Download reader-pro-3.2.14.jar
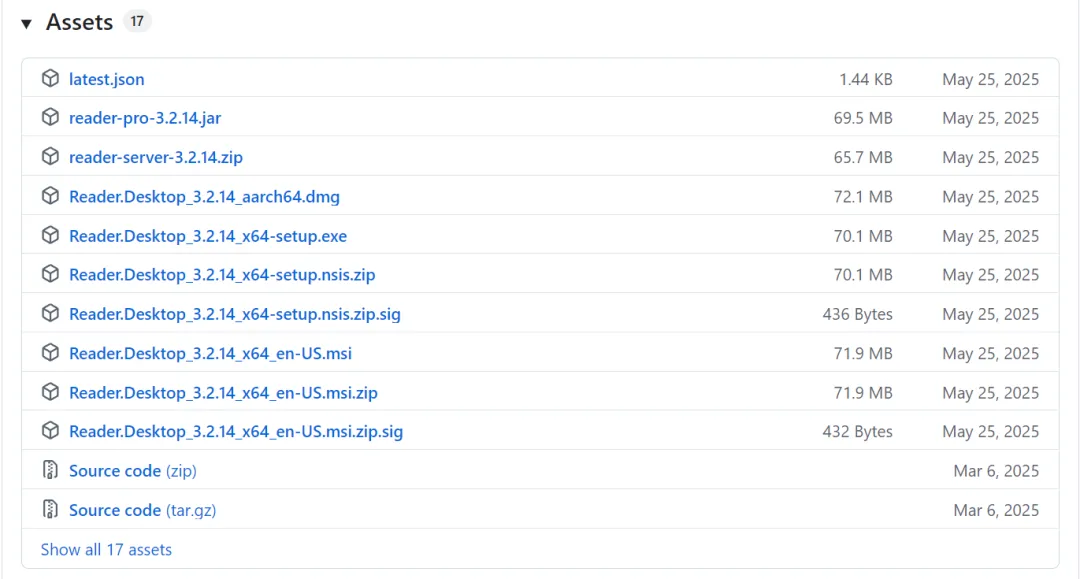The width and height of the screenshot is (1080, 579). tap(145, 118)
